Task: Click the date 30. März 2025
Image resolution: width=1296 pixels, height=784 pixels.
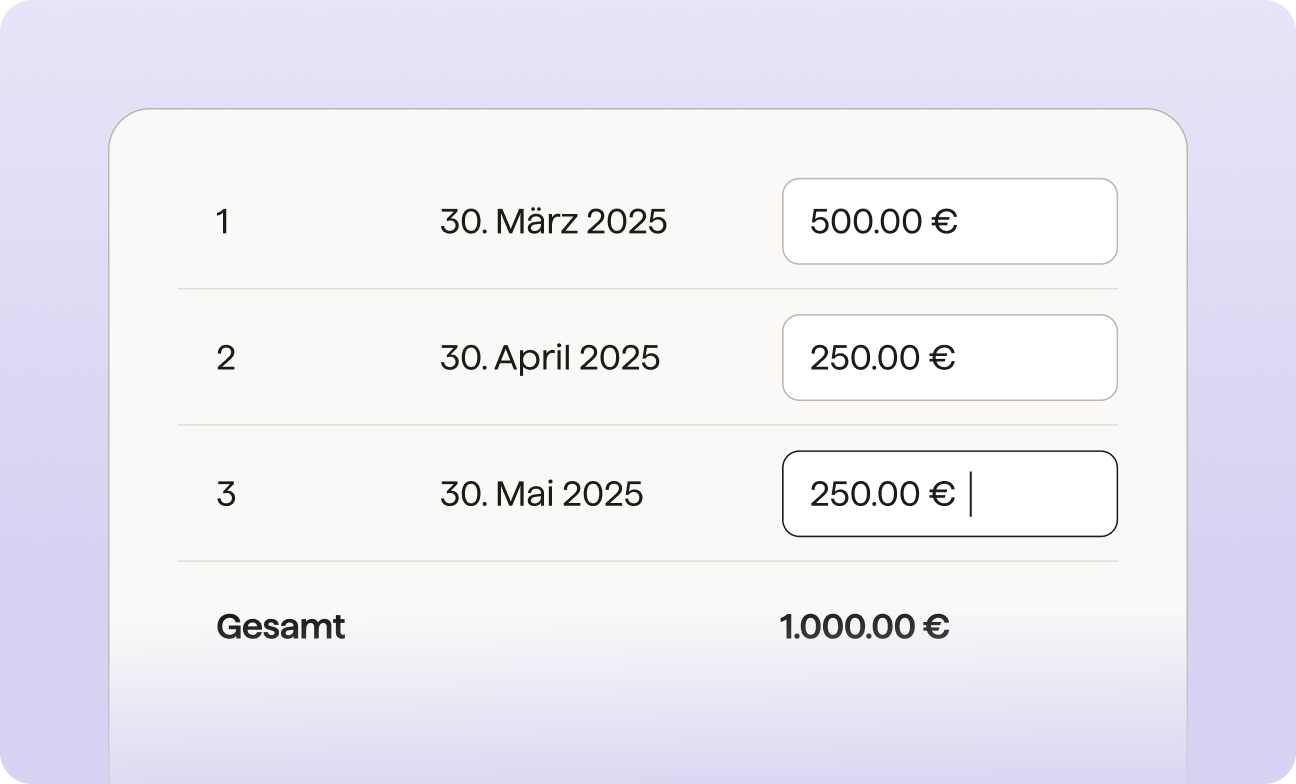Action: 553,222
